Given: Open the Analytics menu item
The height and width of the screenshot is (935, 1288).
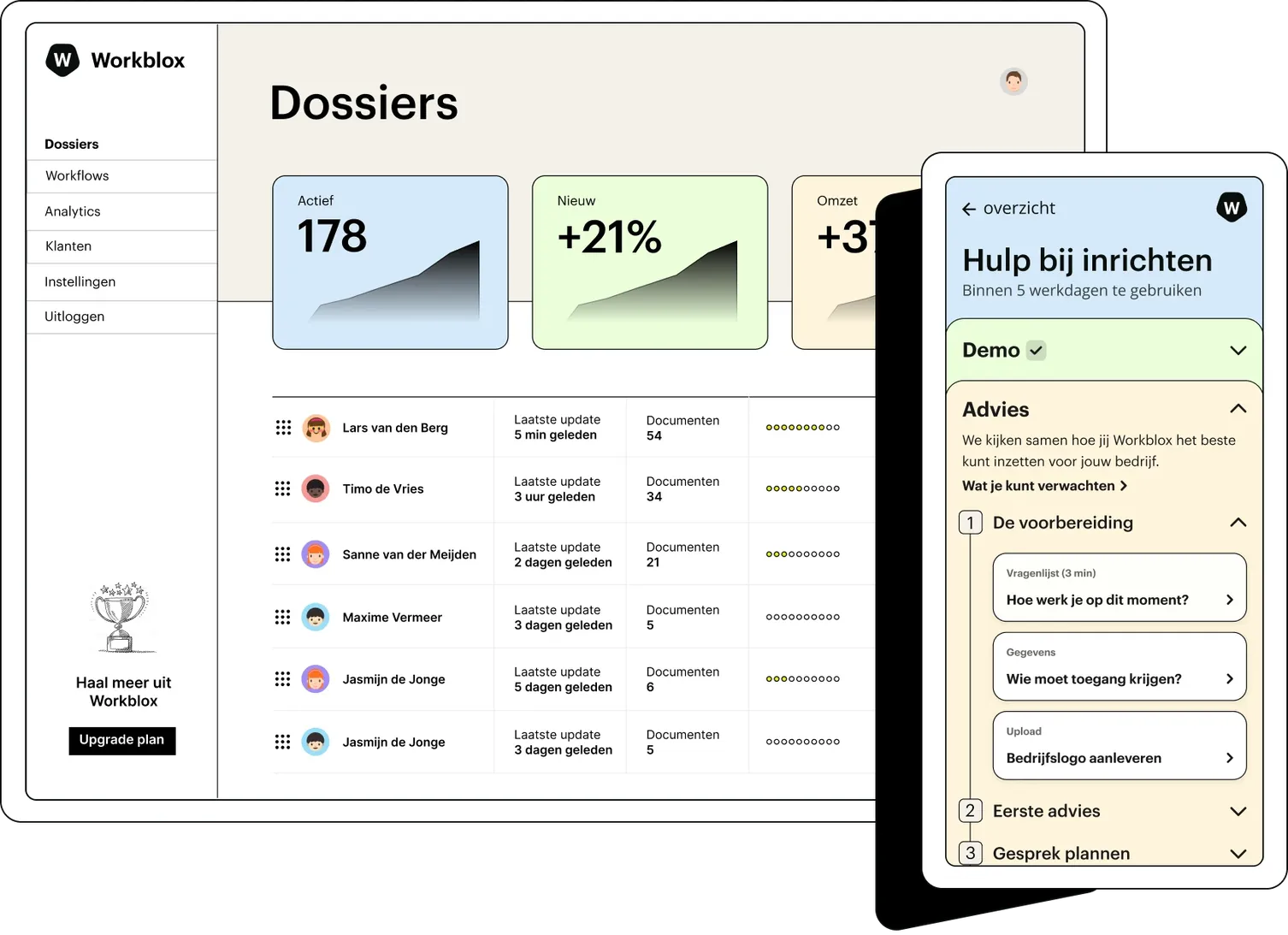Looking at the screenshot, I should [x=73, y=211].
